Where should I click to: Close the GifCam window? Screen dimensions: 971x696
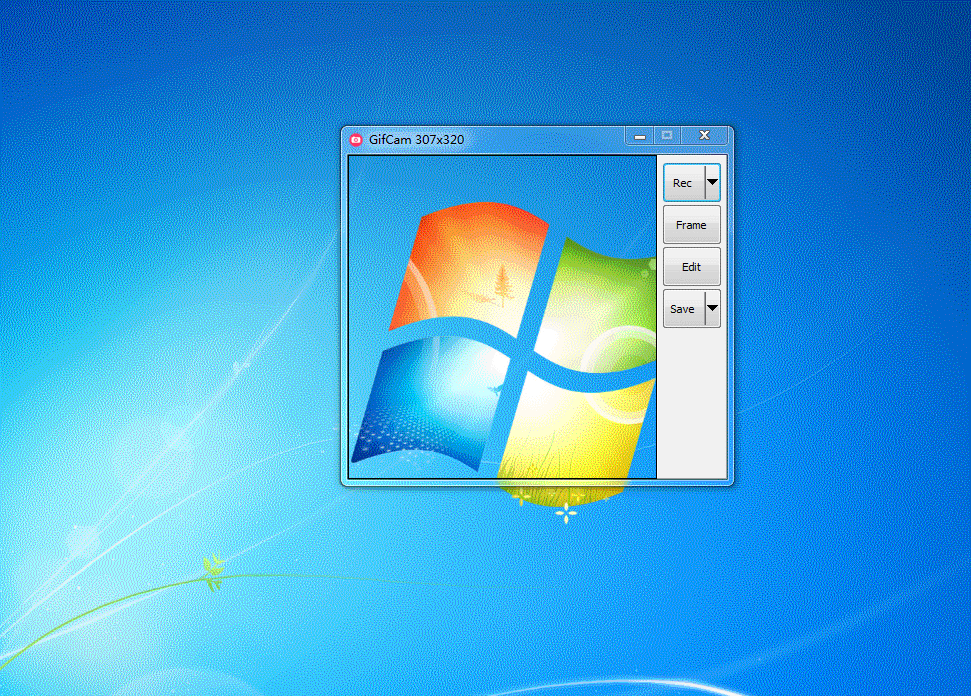[704, 136]
